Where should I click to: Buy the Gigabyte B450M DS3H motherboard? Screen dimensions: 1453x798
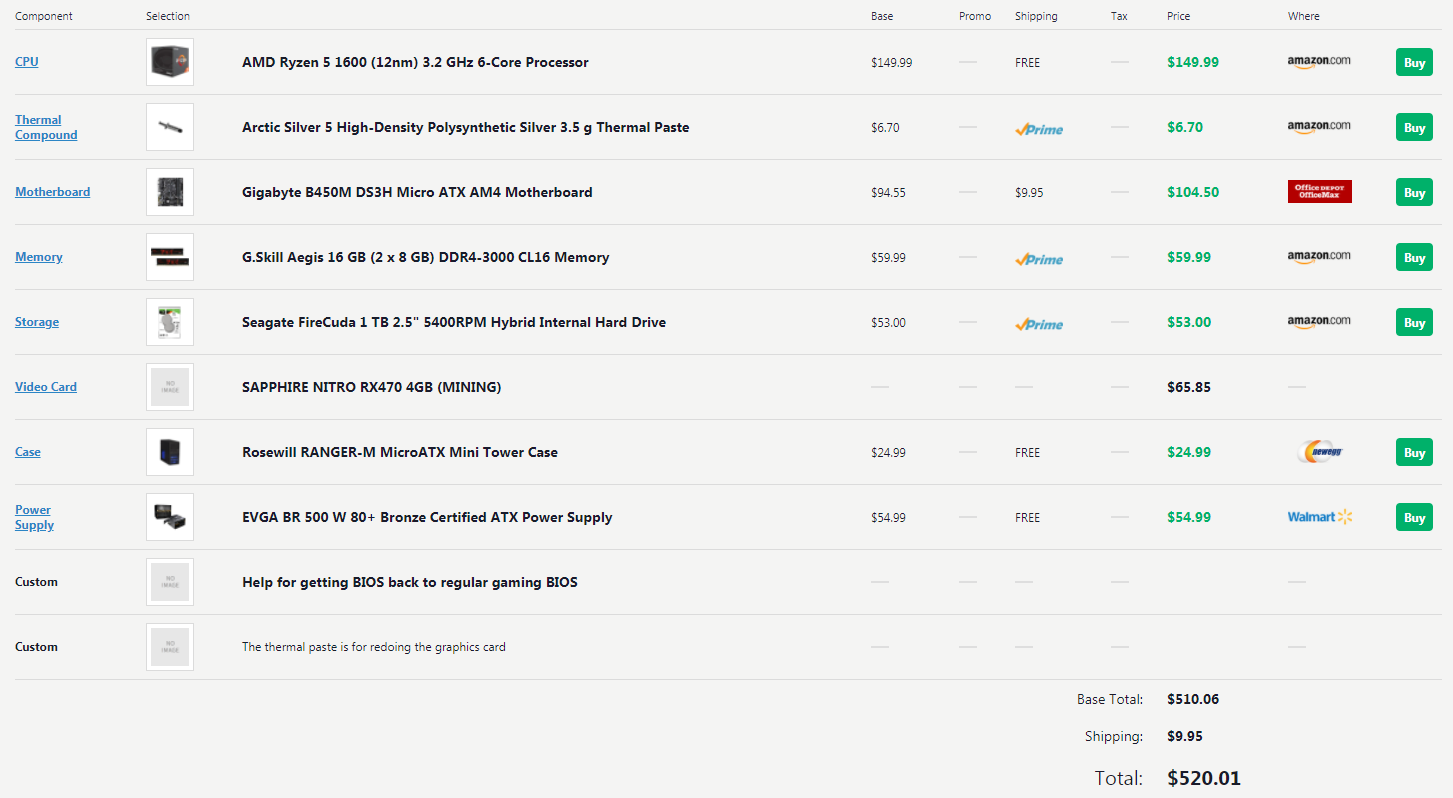[1414, 192]
